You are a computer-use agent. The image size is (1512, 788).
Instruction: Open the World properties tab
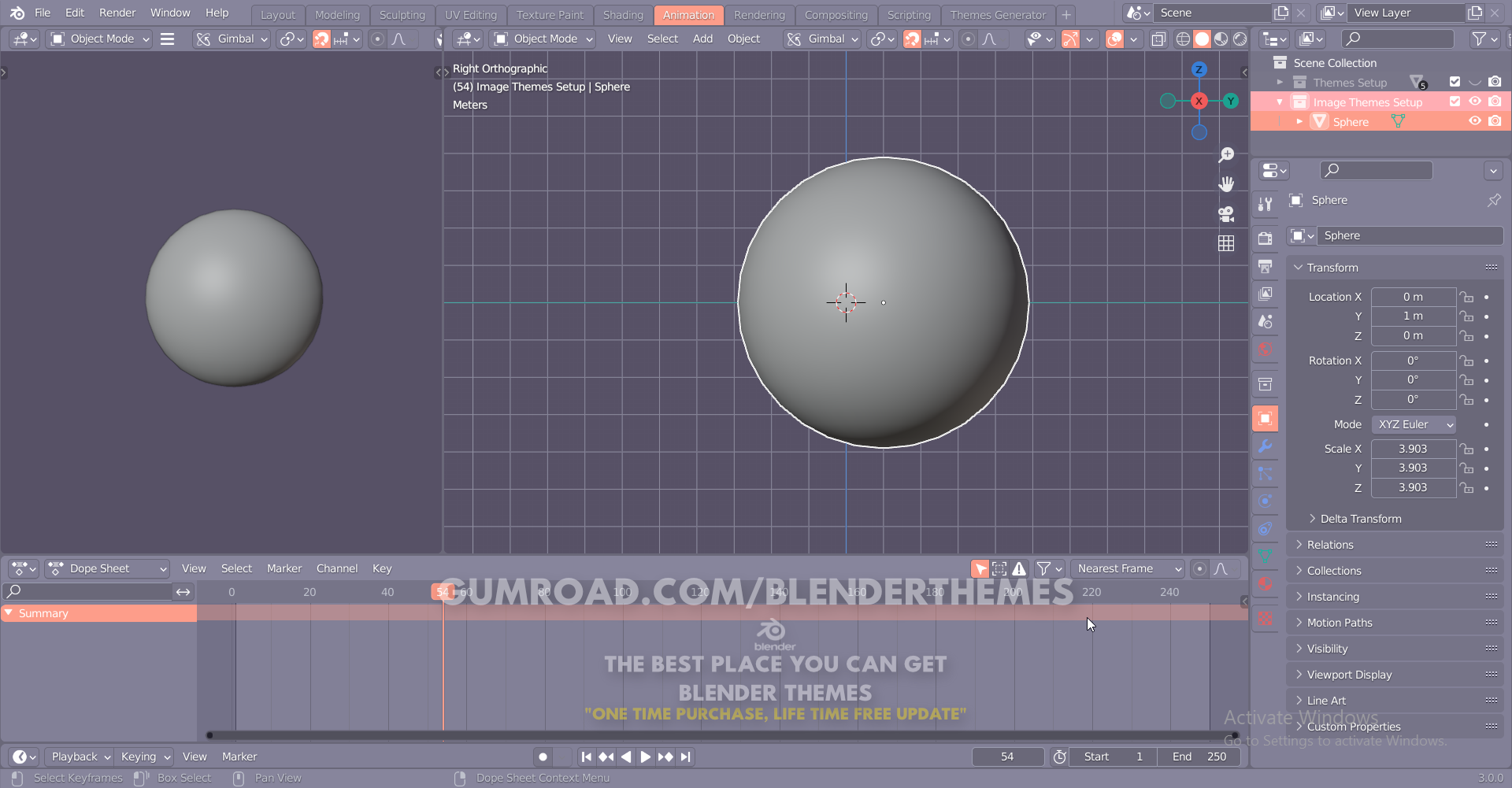pos(1266,349)
